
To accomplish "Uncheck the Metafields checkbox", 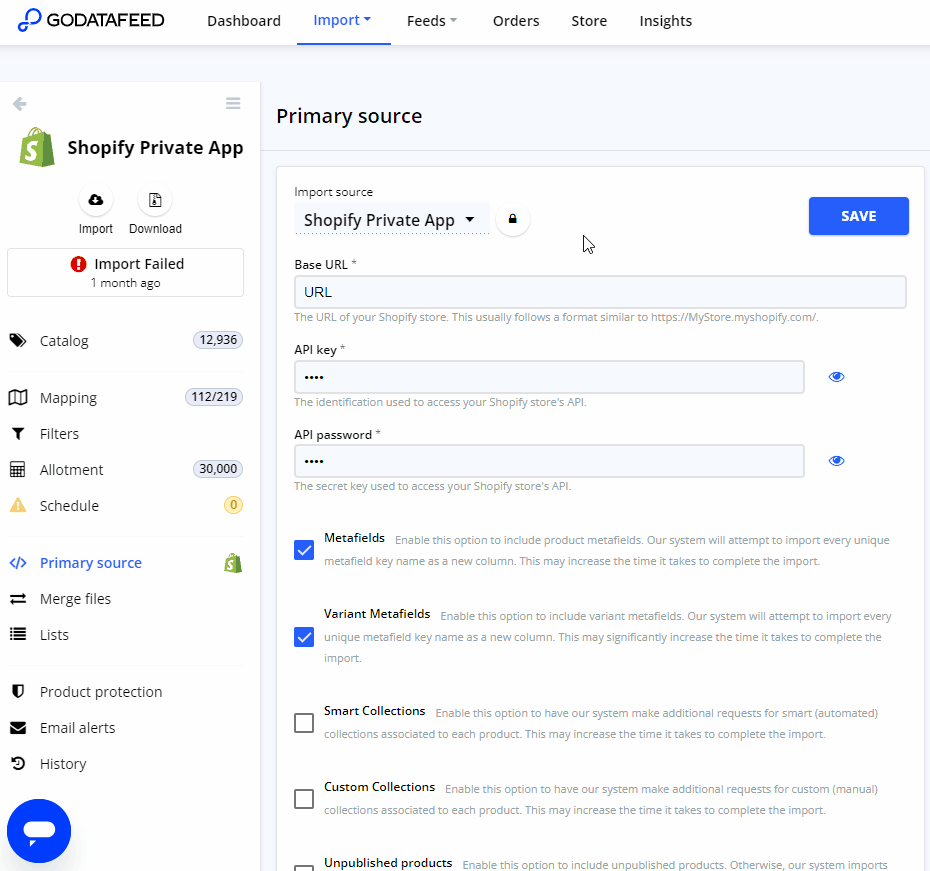I will tap(304, 550).
